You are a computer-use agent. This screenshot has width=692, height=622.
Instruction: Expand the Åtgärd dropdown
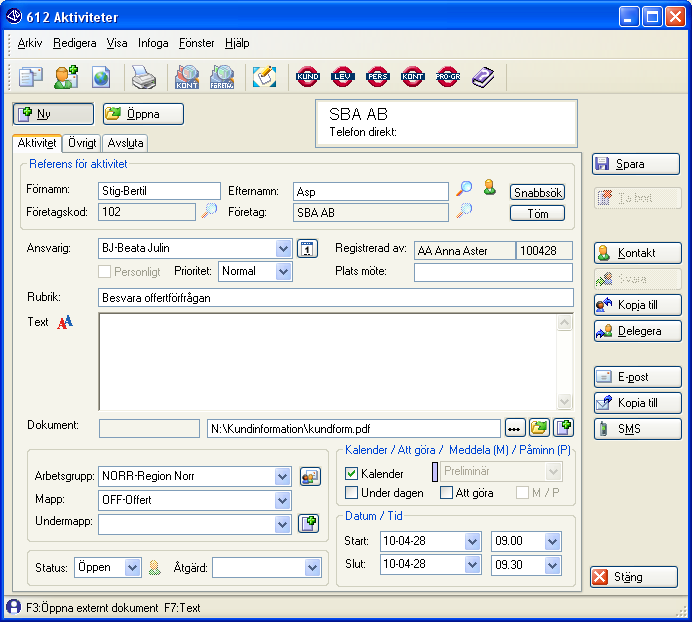tap(312, 568)
